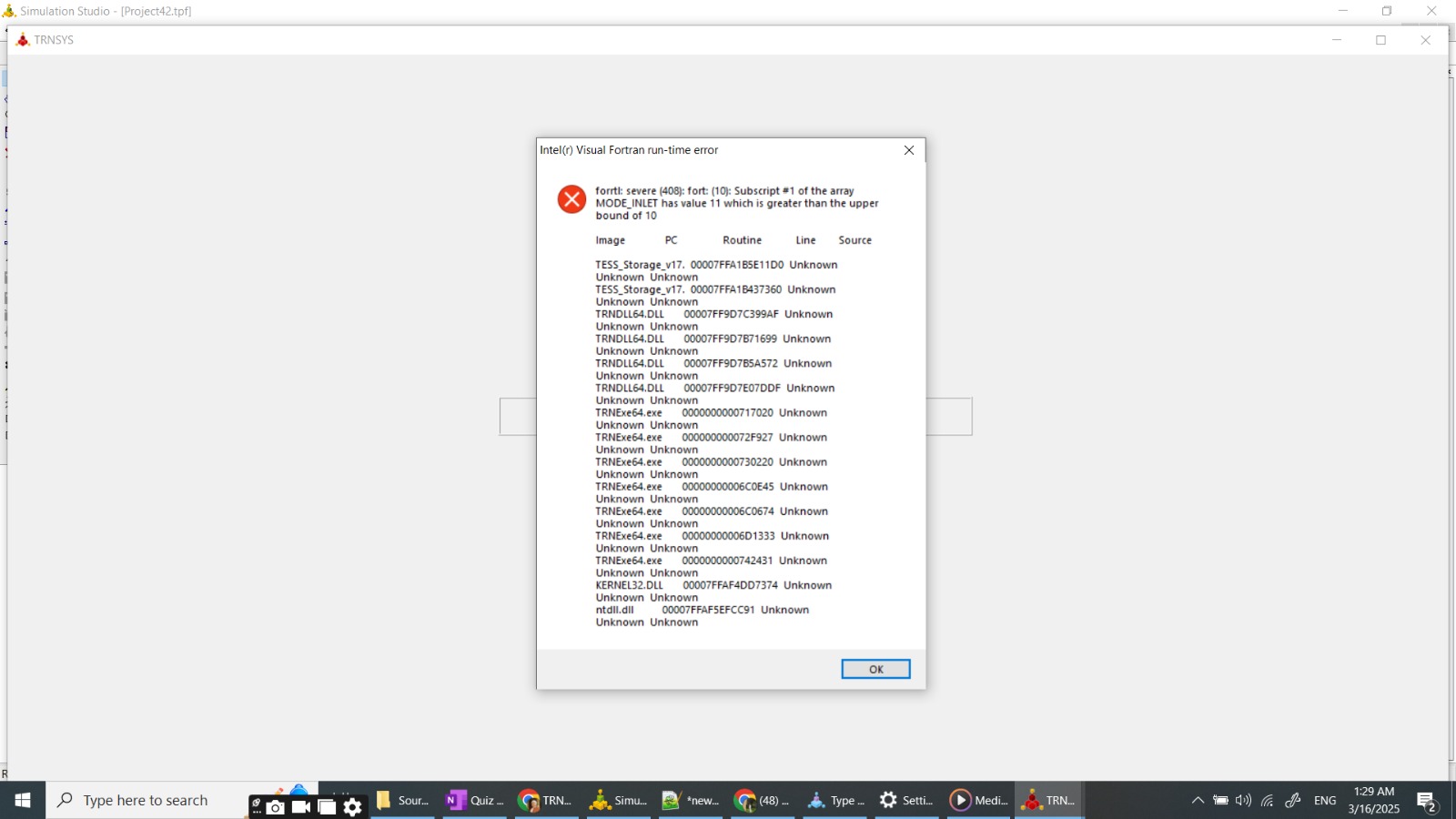Open the volume control tray icon

click(x=1243, y=800)
